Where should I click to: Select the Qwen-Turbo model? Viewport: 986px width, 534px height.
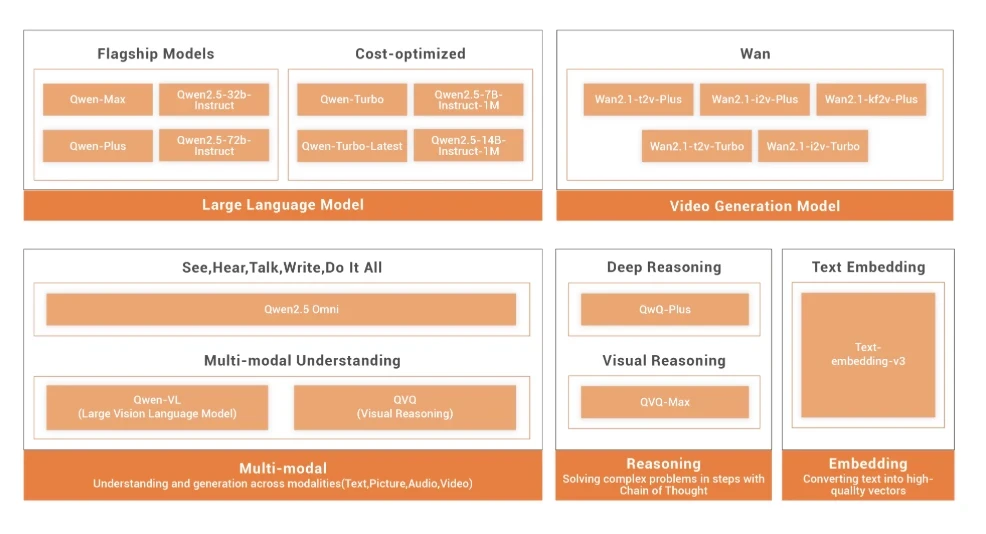[352, 99]
